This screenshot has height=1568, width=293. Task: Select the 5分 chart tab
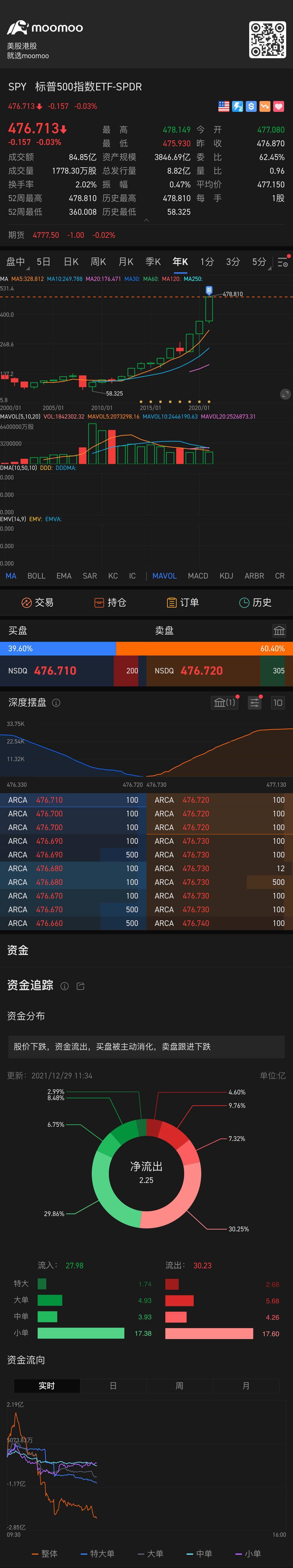click(259, 262)
